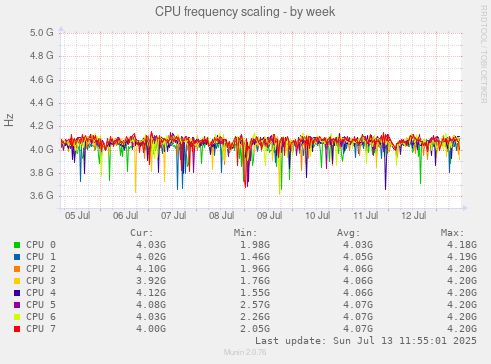
Task: Click the '4.4 G' y-axis label
Action: coord(41,102)
